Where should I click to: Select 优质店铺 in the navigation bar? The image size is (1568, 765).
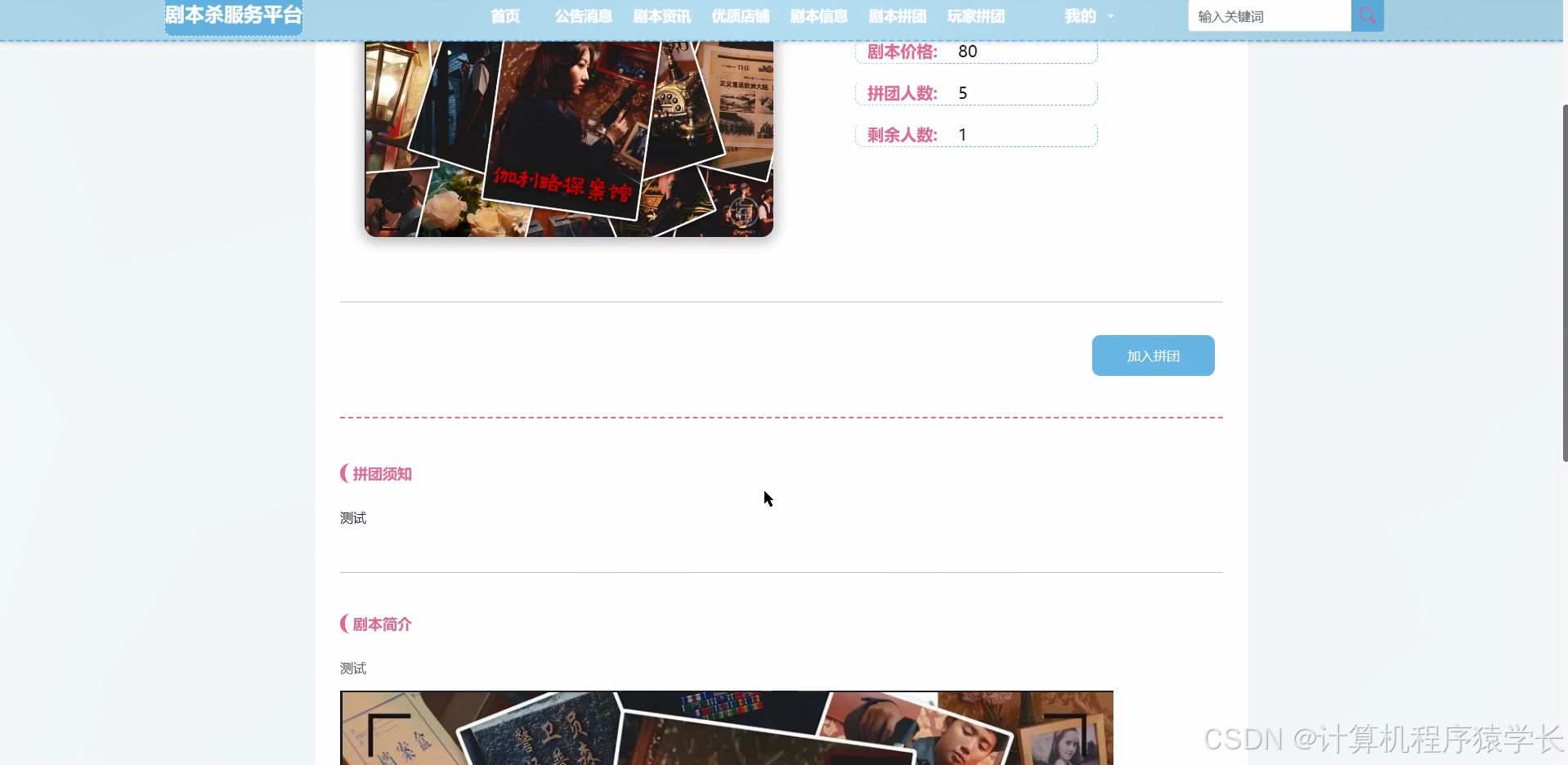coord(741,16)
